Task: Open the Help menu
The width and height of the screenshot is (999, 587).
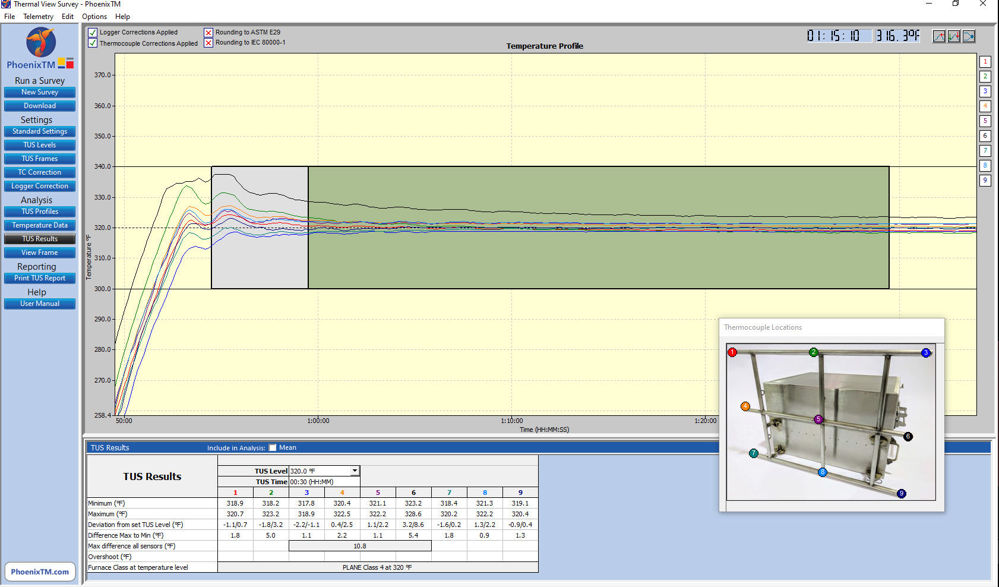Action: tap(122, 17)
